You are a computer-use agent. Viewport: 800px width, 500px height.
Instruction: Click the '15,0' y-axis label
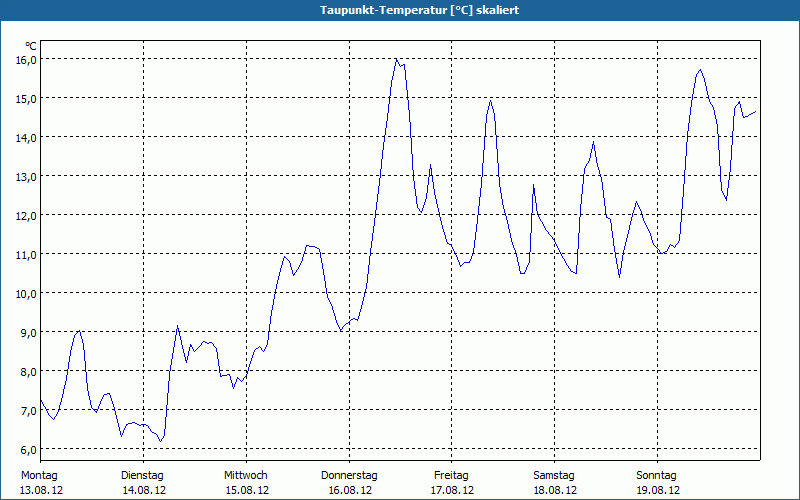click(x=27, y=98)
